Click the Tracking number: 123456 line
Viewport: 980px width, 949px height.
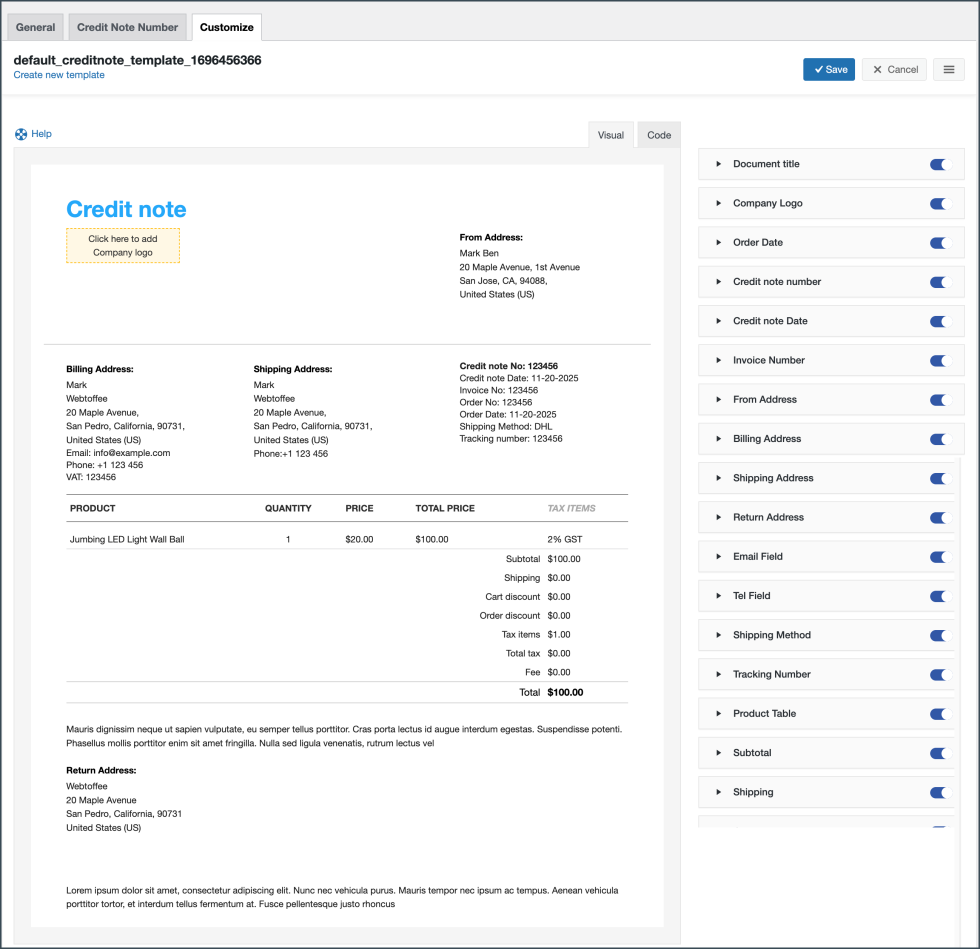511,439
